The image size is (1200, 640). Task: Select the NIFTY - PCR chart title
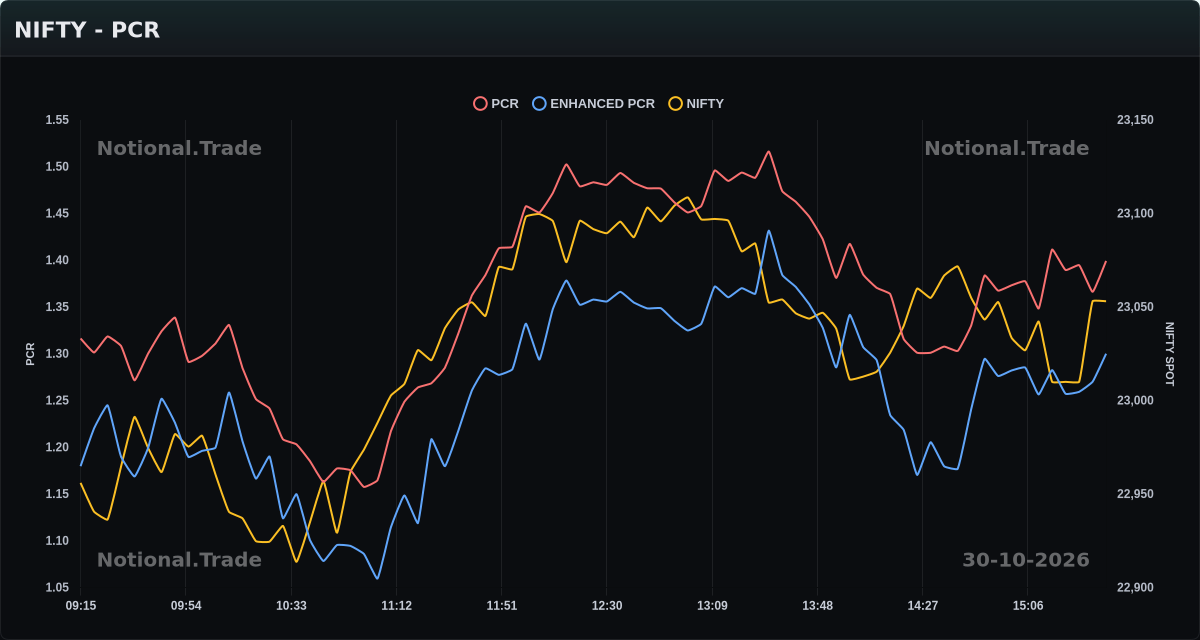click(87, 30)
